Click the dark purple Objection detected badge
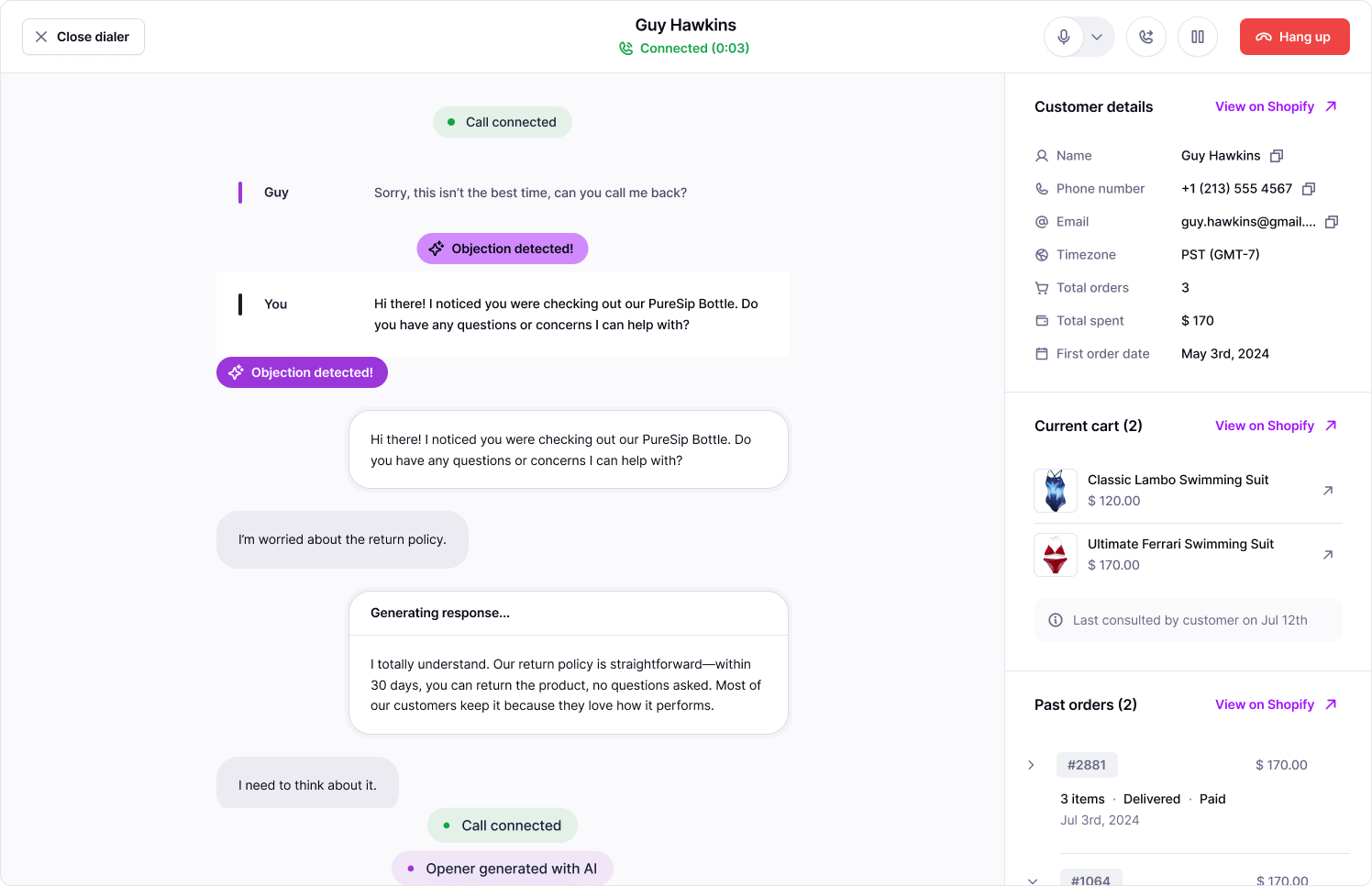 tap(302, 372)
